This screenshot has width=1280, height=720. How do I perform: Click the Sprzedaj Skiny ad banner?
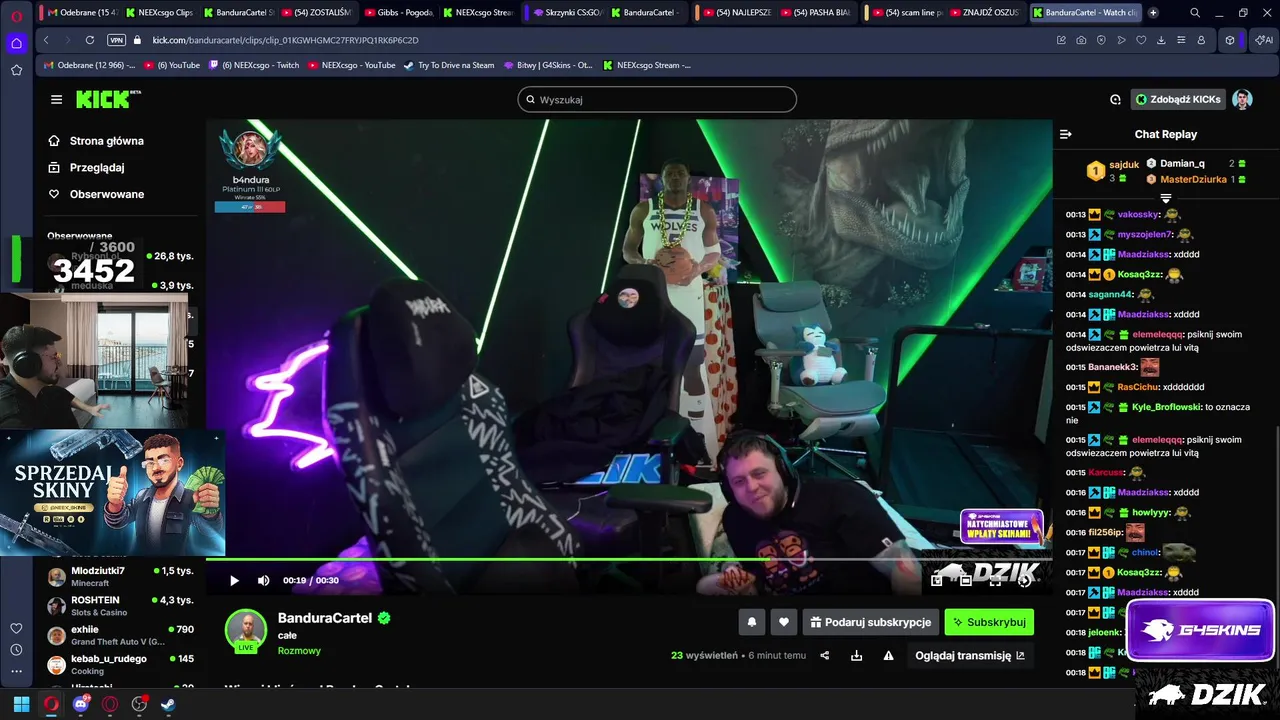tap(112, 492)
